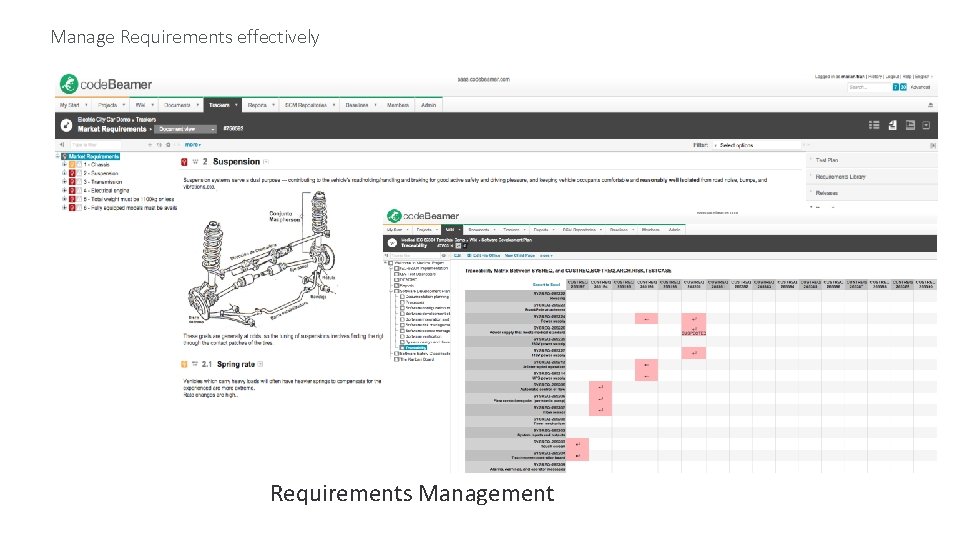Screen dimensions: 960x540
Task: Expand the 2 - Suspension tree node
Action: point(64,173)
